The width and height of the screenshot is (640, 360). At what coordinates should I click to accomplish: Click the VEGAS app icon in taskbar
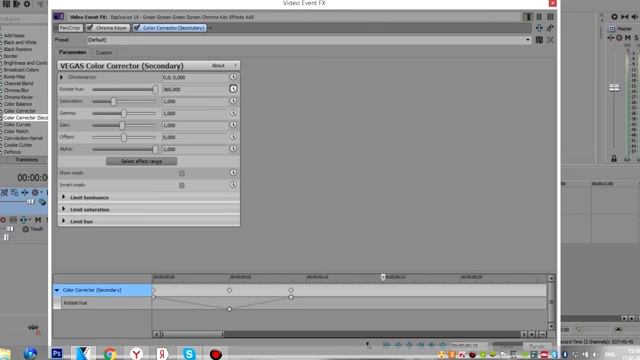(83, 353)
